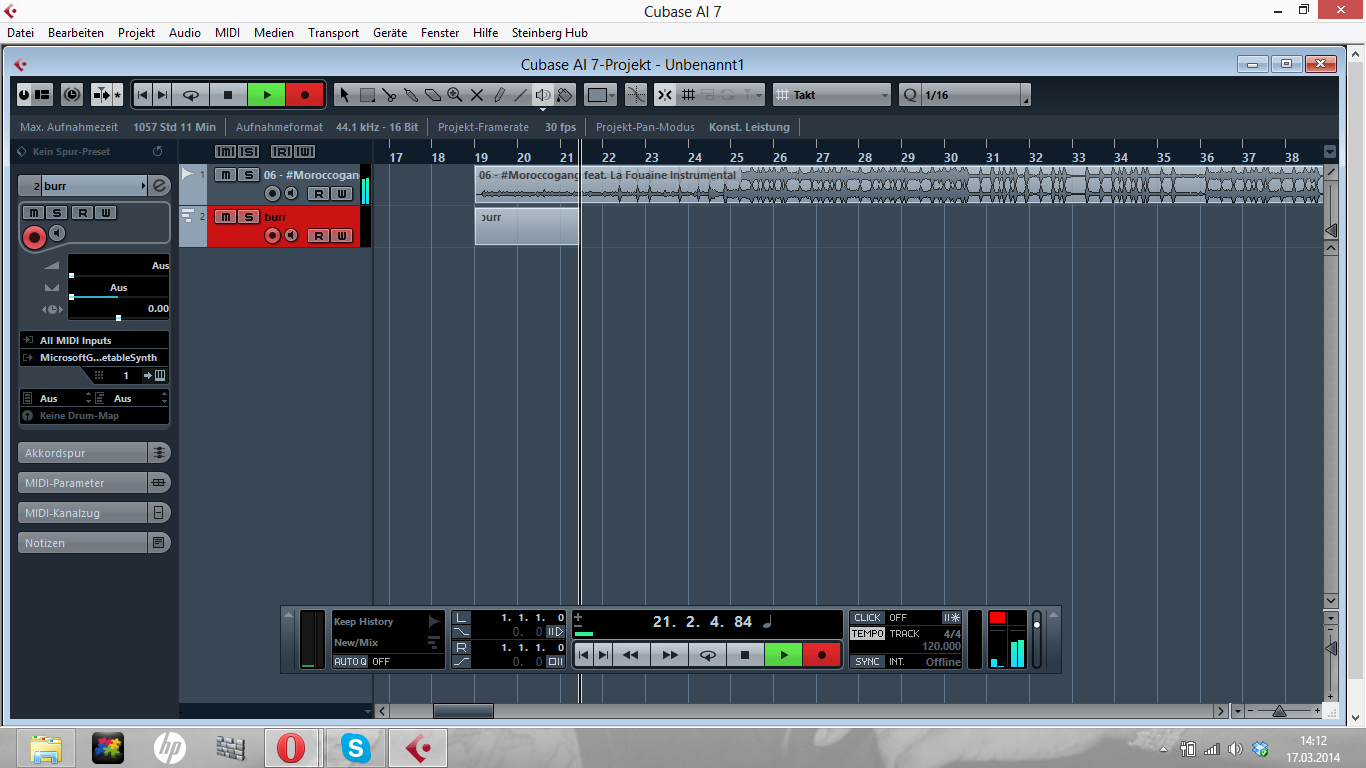Open the Audio menu
Screen dimensions: 1366x768
(x=185, y=33)
